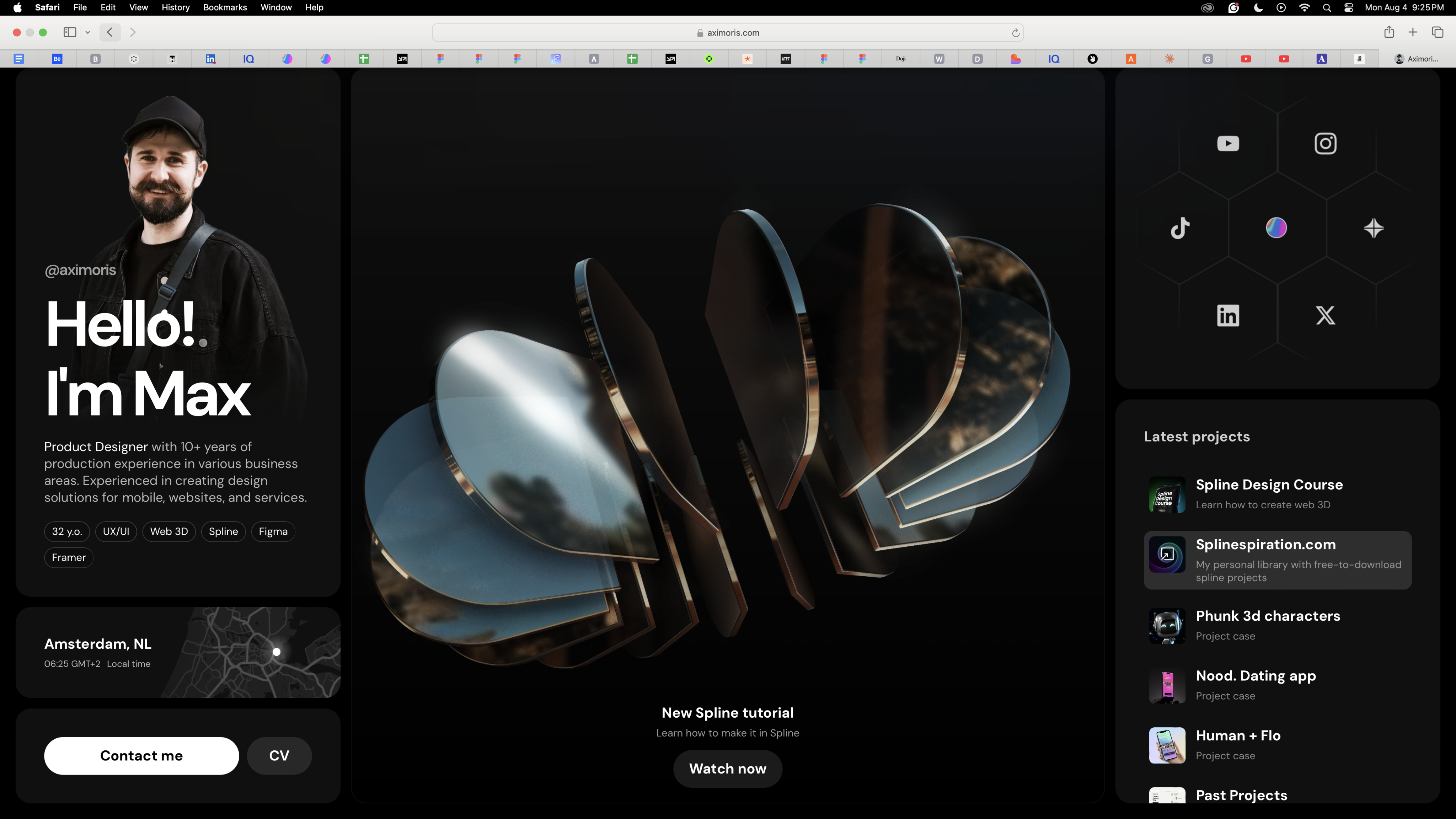
Task: Toggle Safari's sidebar button
Action: (70, 32)
